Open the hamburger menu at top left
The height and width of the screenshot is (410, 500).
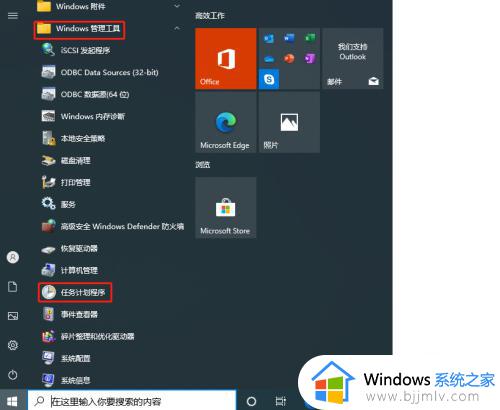point(13,16)
